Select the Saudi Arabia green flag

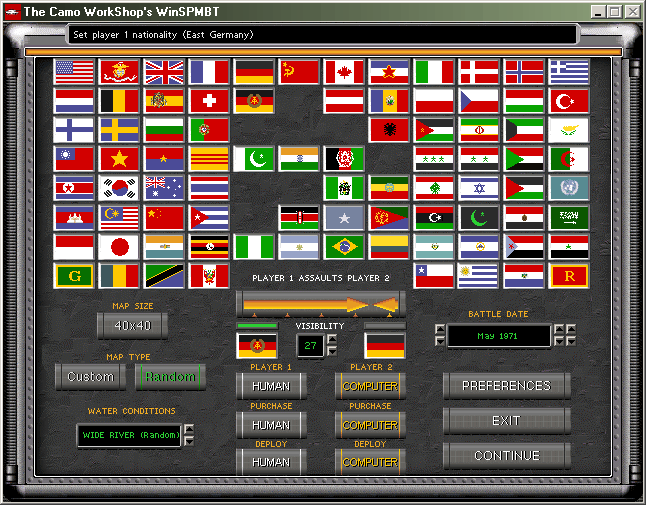(569, 217)
